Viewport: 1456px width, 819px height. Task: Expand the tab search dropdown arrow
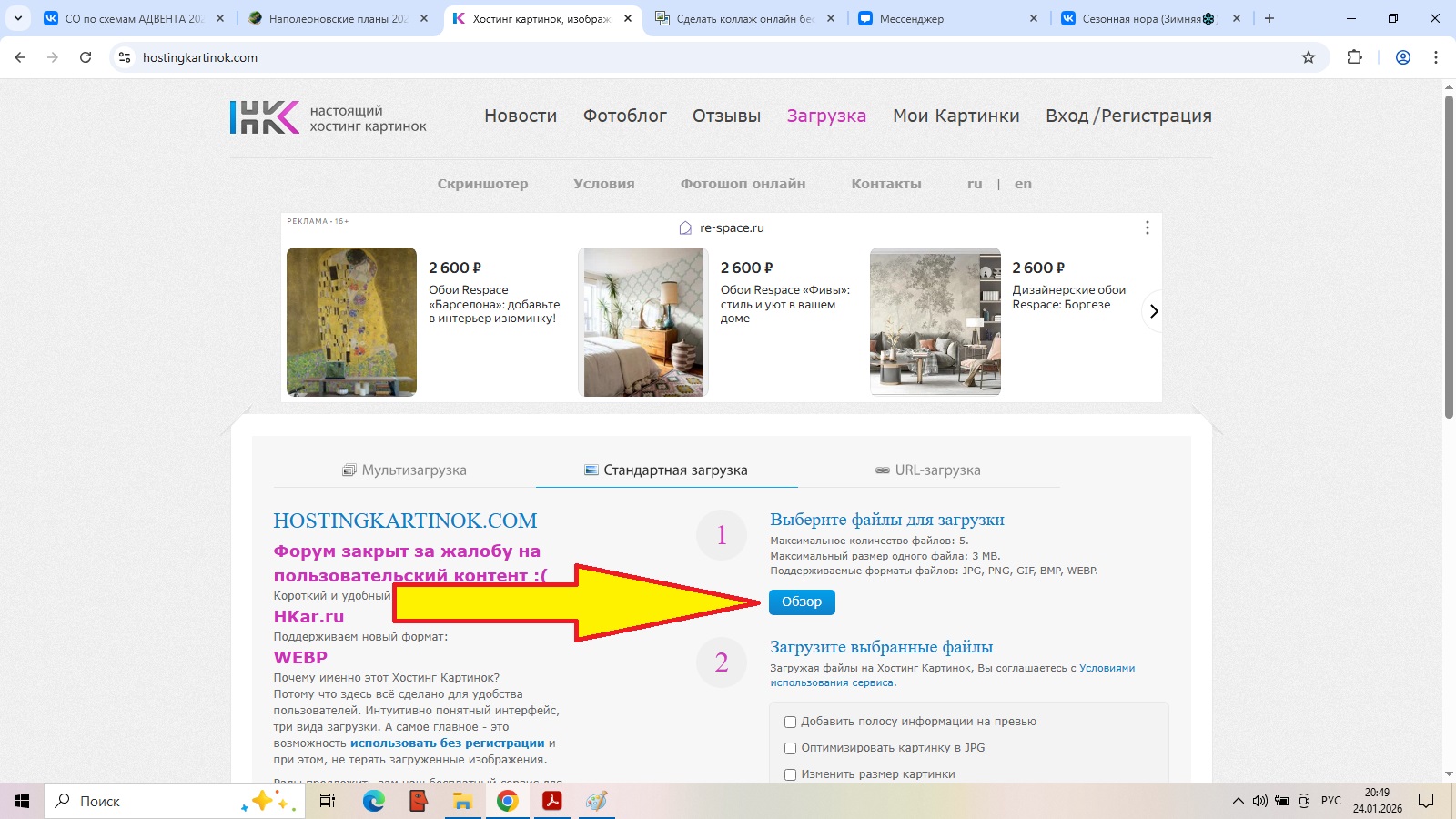(17, 18)
